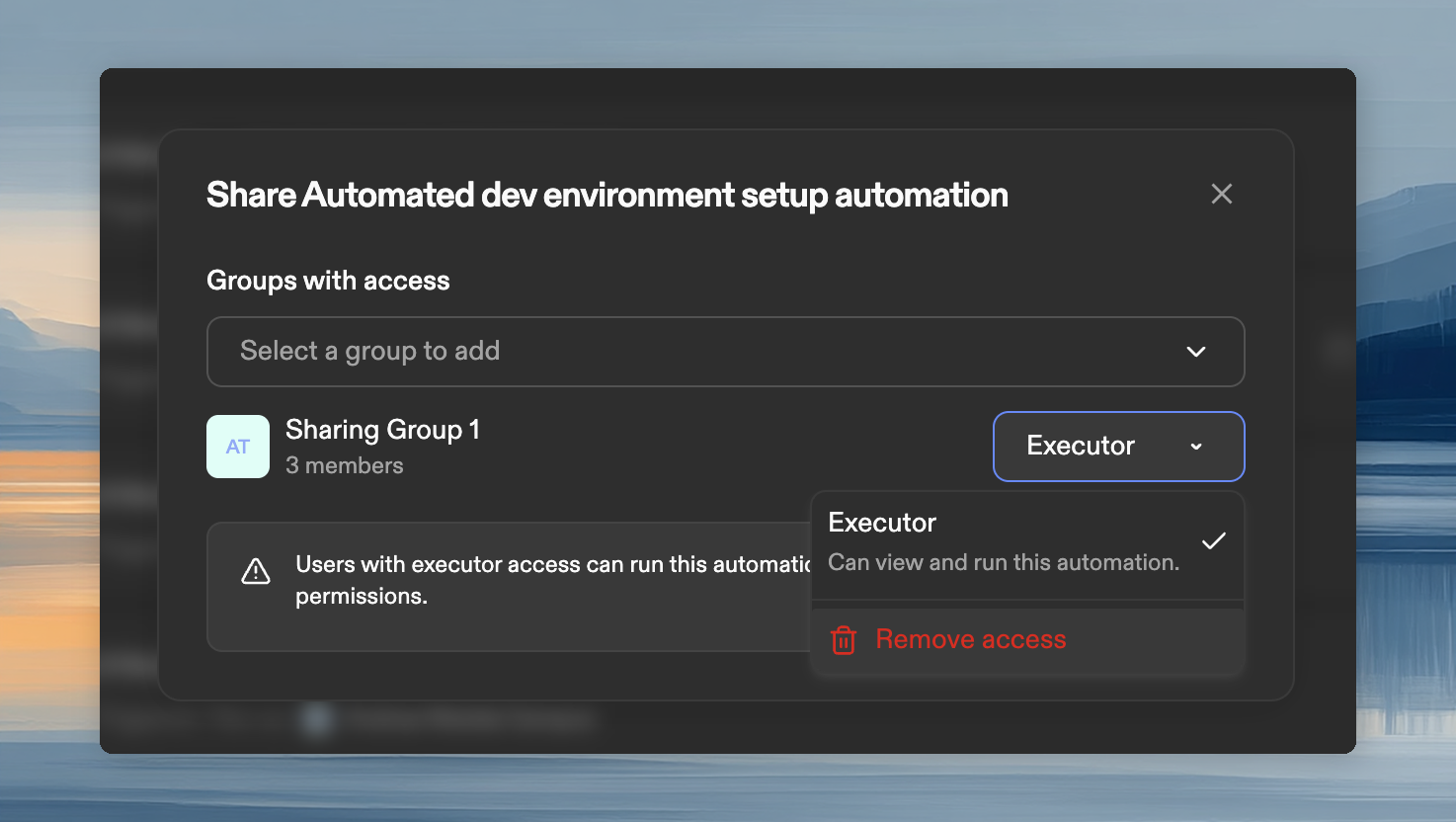1456x822 pixels.
Task: Click the warning triangle icon in the notice
Action: coord(255,571)
